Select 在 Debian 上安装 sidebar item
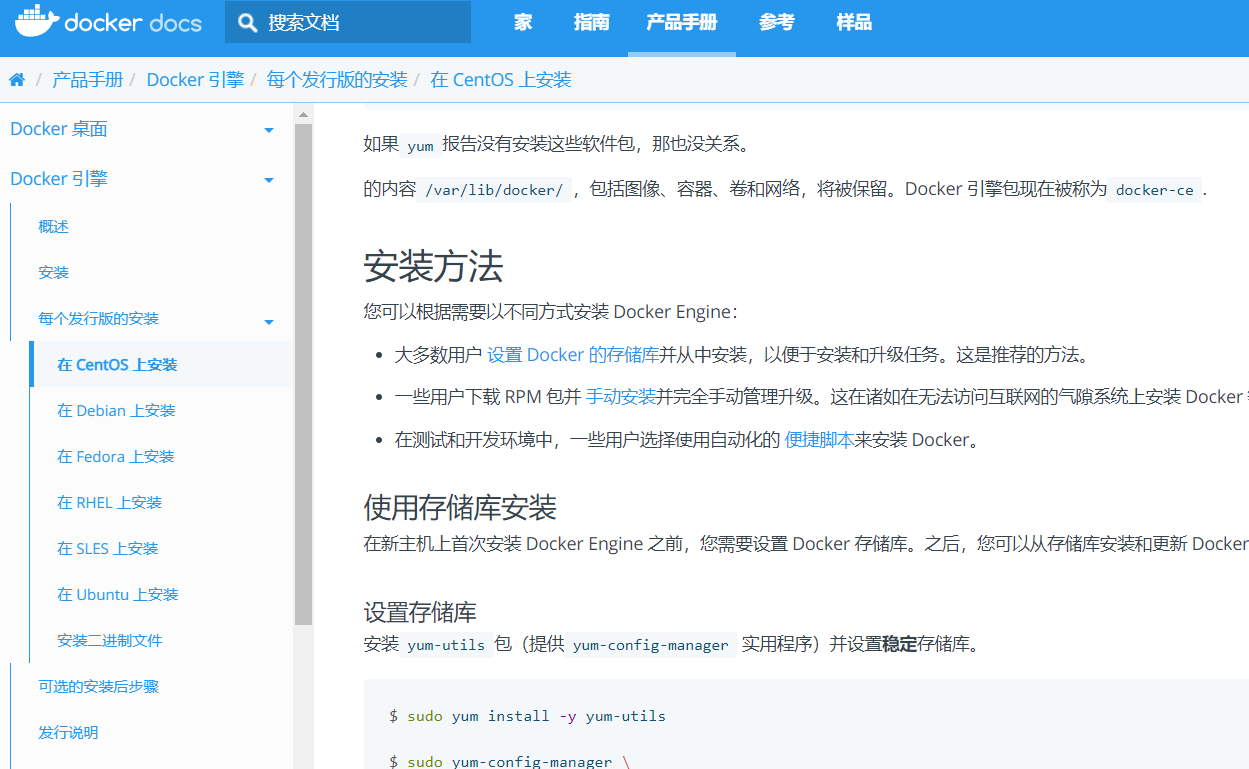The image size is (1249, 769). [116, 411]
